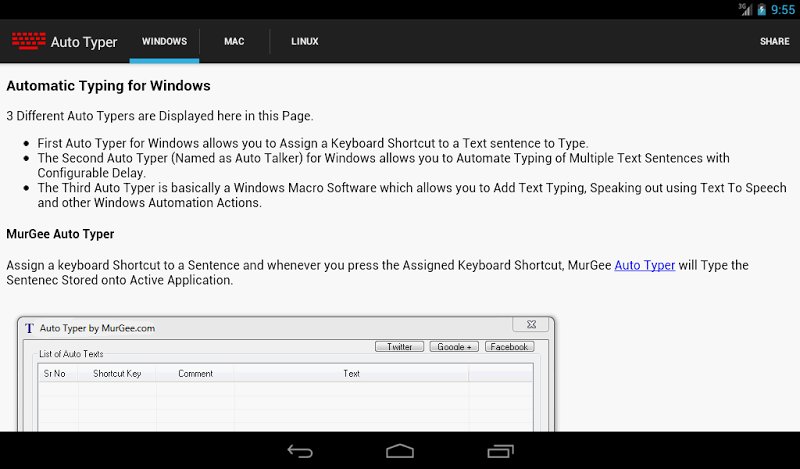Click the Sr No column header
Image resolution: width=800 pixels, height=469 pixels.
pyautogui.click(x=55, y=373)
